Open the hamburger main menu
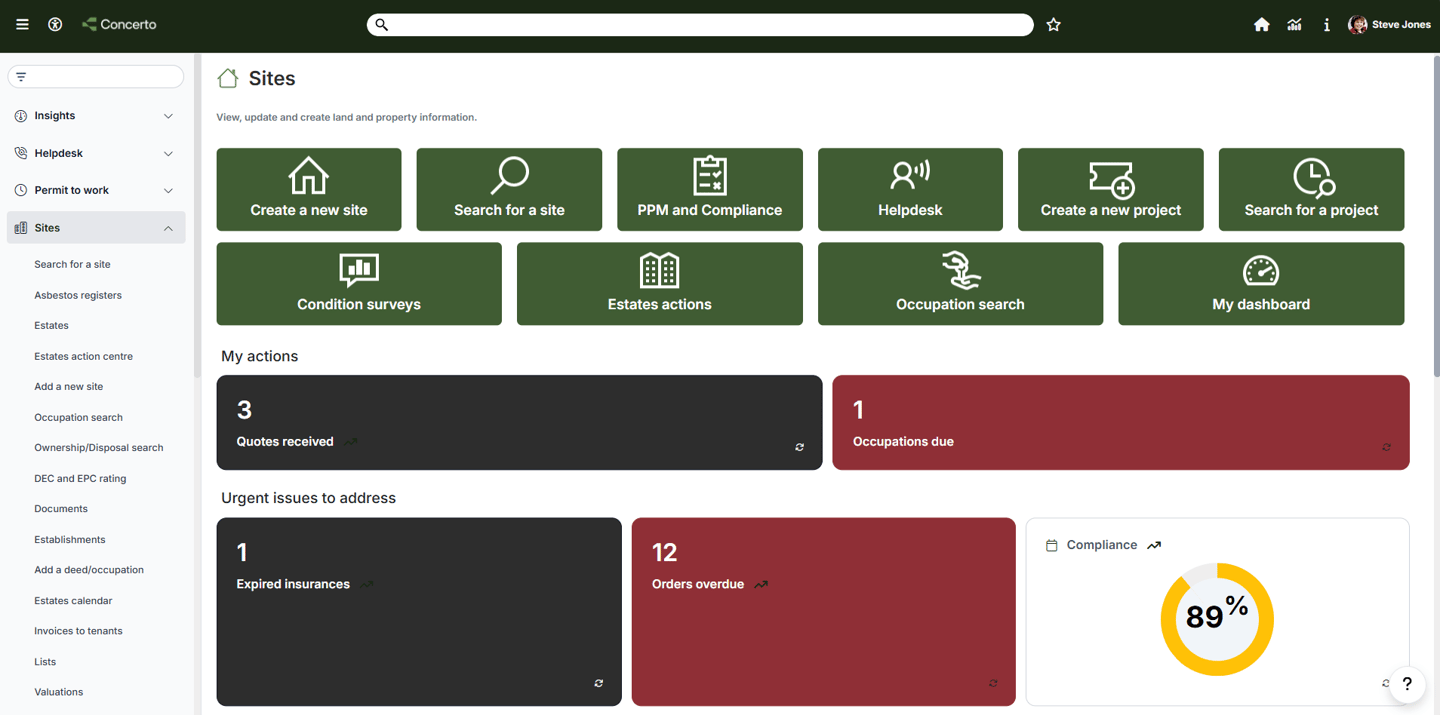This screenshot has height=715, width=1440. coord(22,24)
